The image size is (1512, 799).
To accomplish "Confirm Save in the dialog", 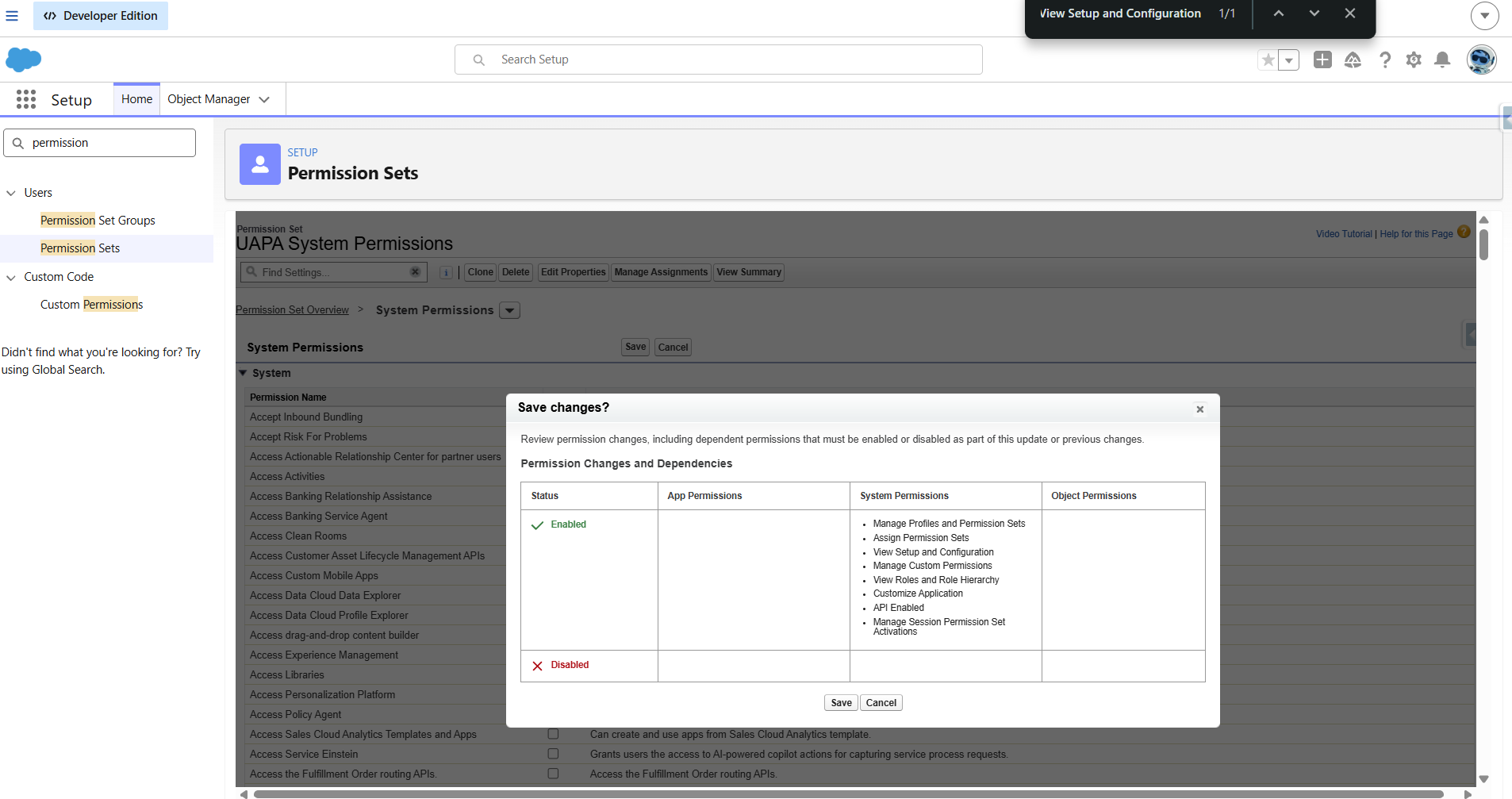I will (x=841, y=703).
